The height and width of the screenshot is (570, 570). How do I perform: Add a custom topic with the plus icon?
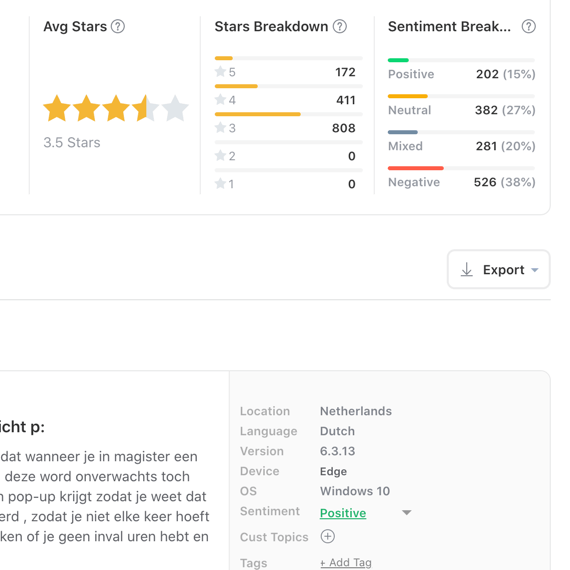click(328, 536)
